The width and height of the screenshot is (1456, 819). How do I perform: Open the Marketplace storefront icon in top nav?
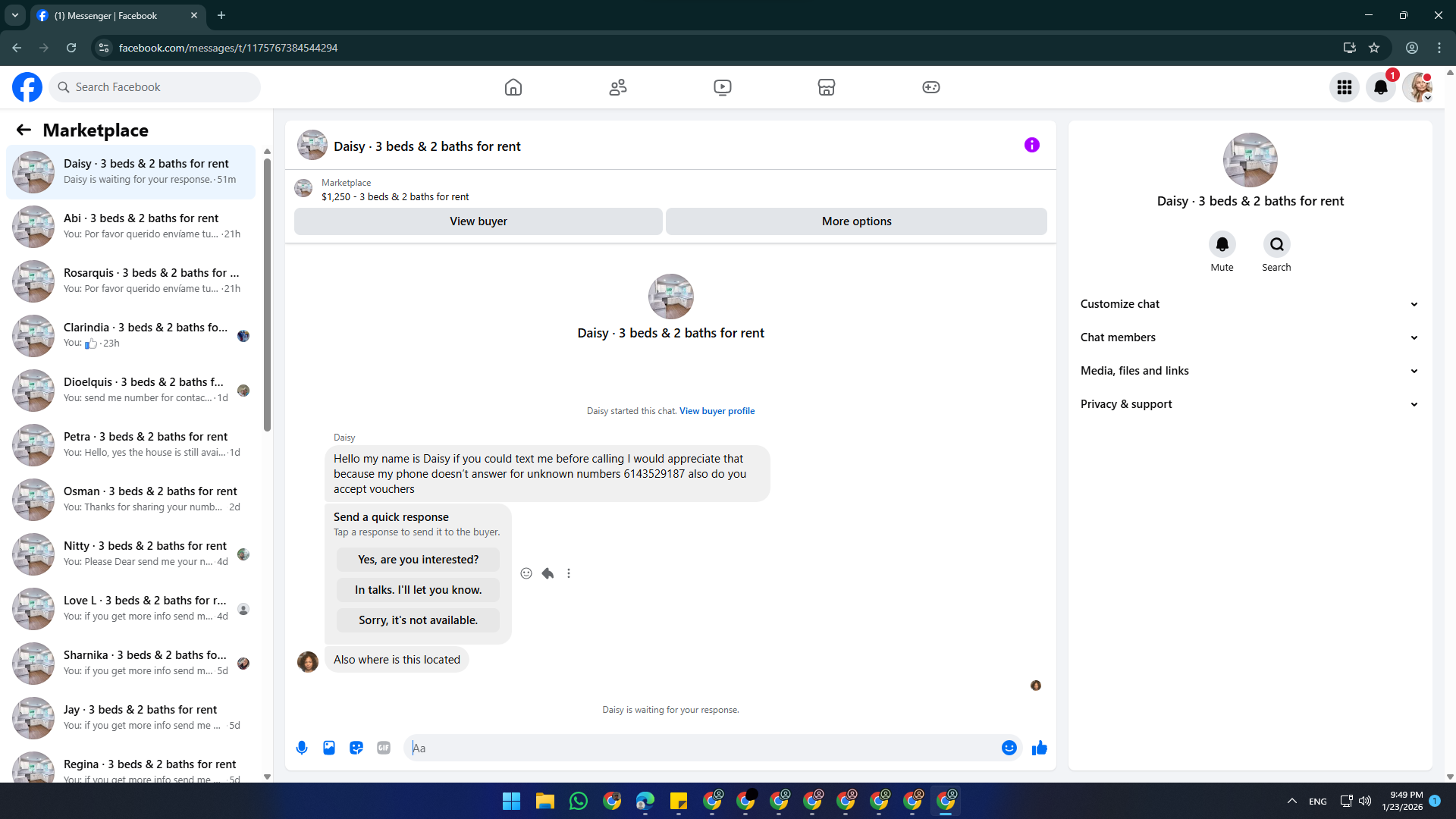(x=826, y=87)
